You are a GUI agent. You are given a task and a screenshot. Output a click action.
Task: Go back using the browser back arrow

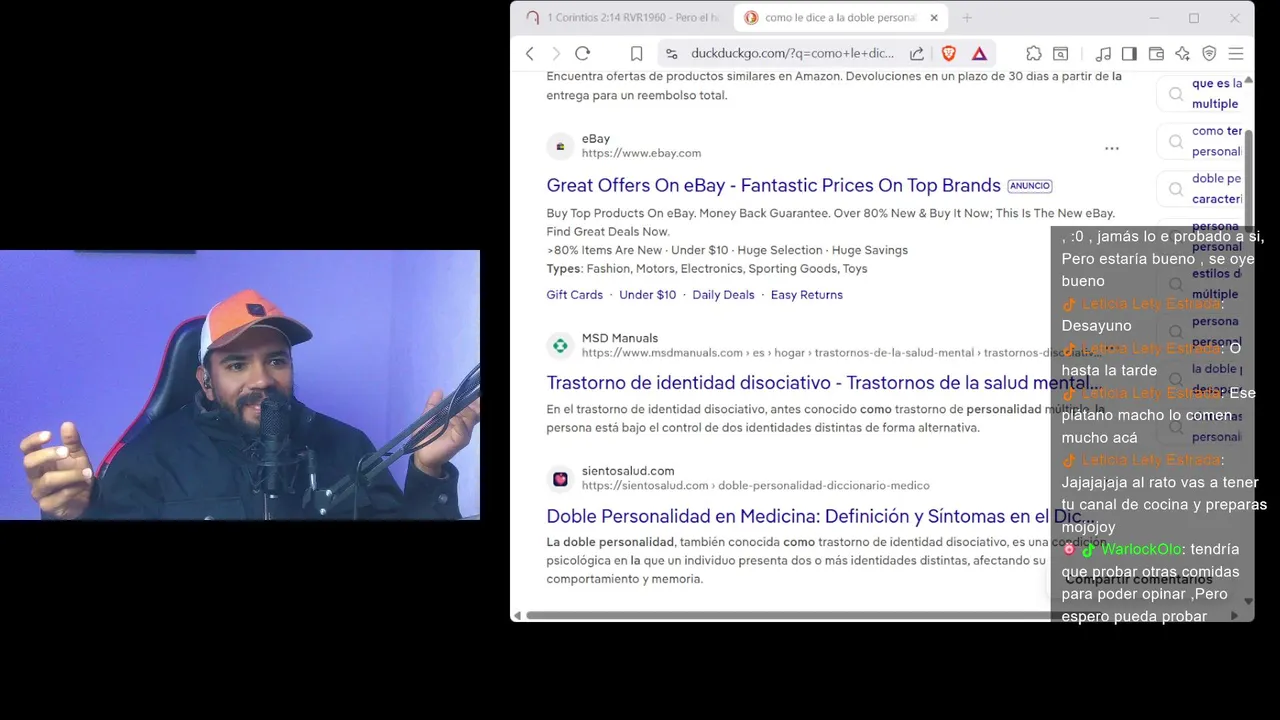(530, 53)
